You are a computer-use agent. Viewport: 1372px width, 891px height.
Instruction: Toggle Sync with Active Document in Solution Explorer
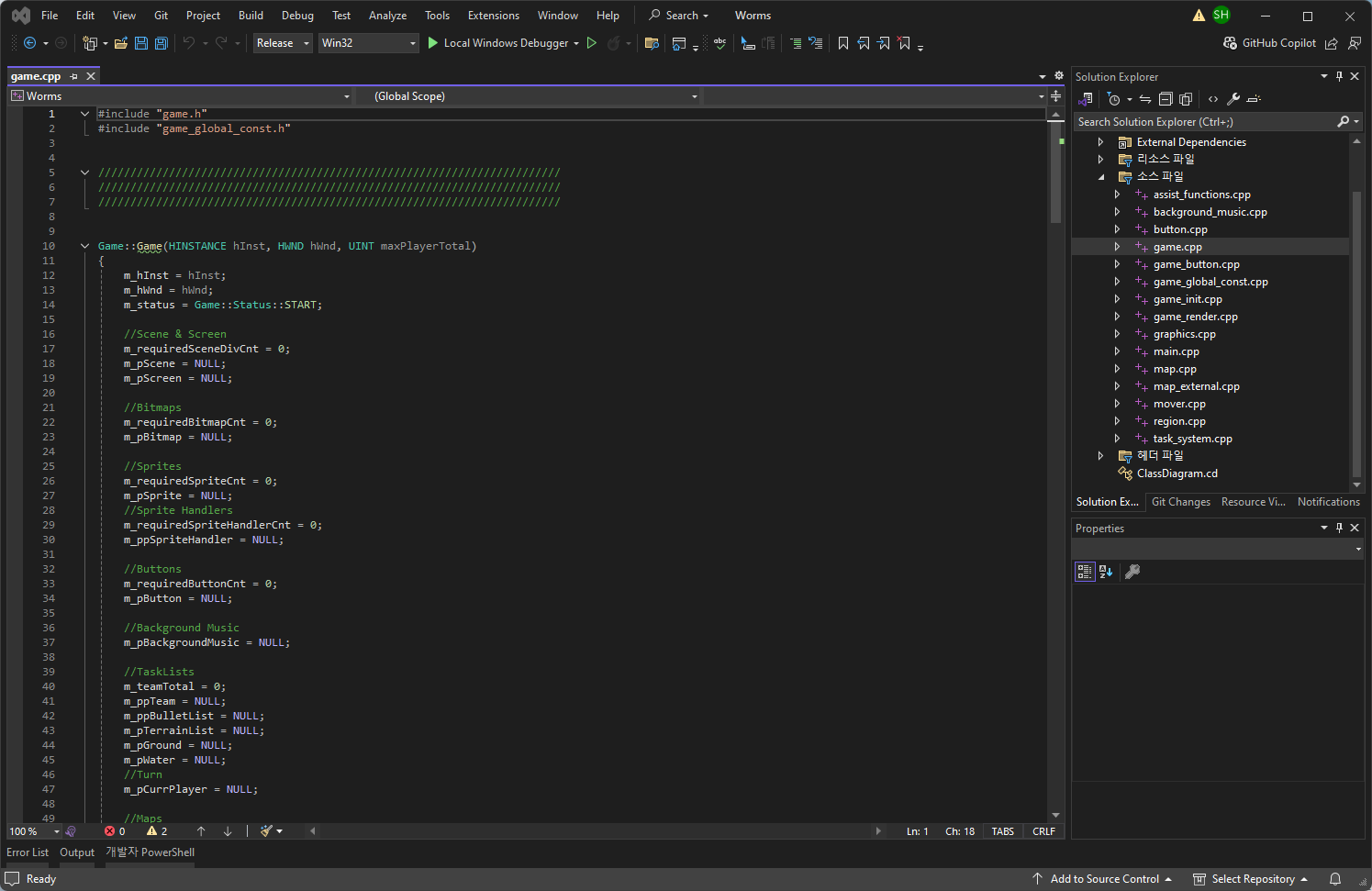pyautogui.click(x=1145, y=99)
